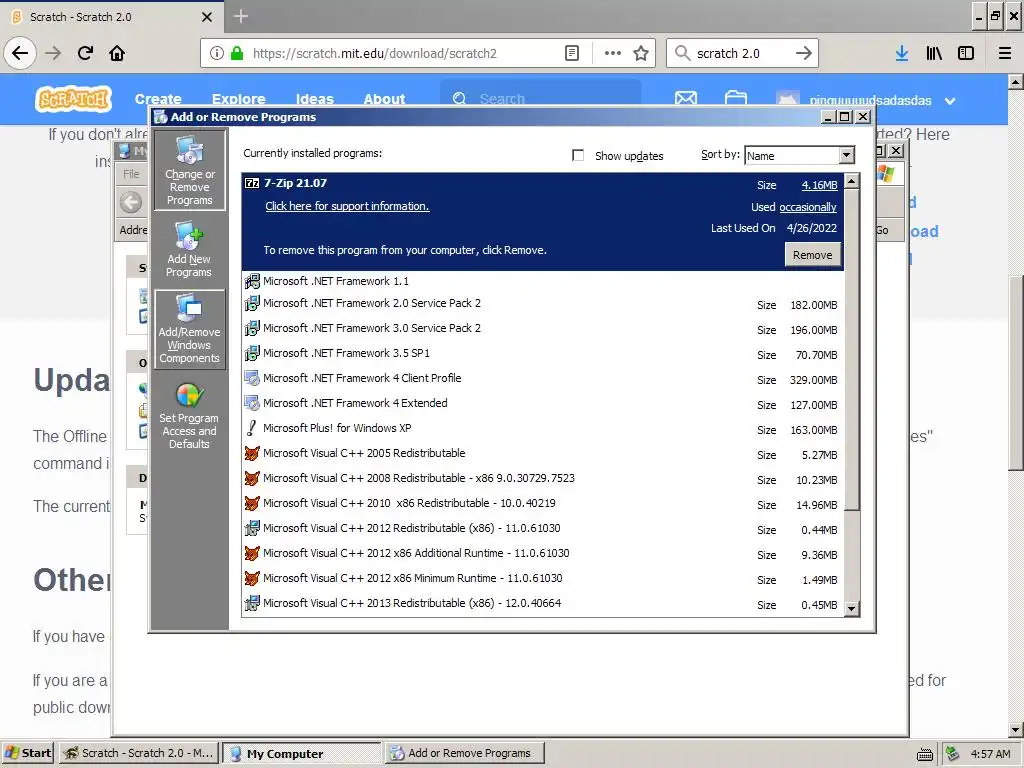Open Firefox home page
Screen dimensions: 1024x768
click(117, 53)
